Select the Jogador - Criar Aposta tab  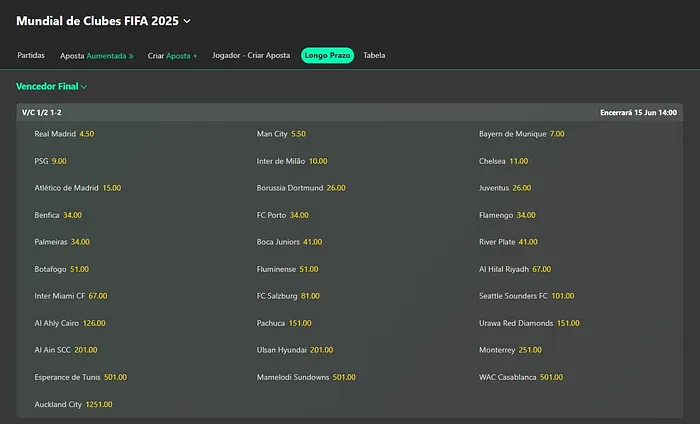[251, 55]
